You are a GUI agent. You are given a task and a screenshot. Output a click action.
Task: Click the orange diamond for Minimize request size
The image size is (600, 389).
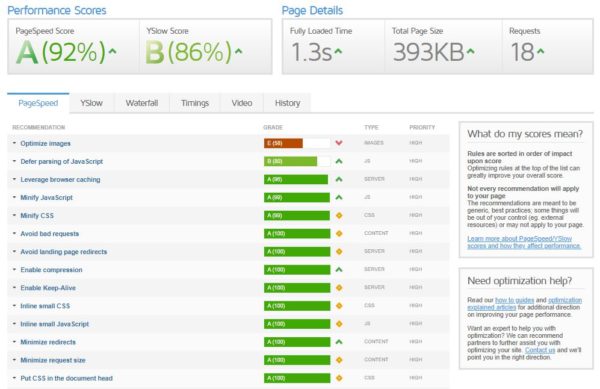tap(339, 360)
